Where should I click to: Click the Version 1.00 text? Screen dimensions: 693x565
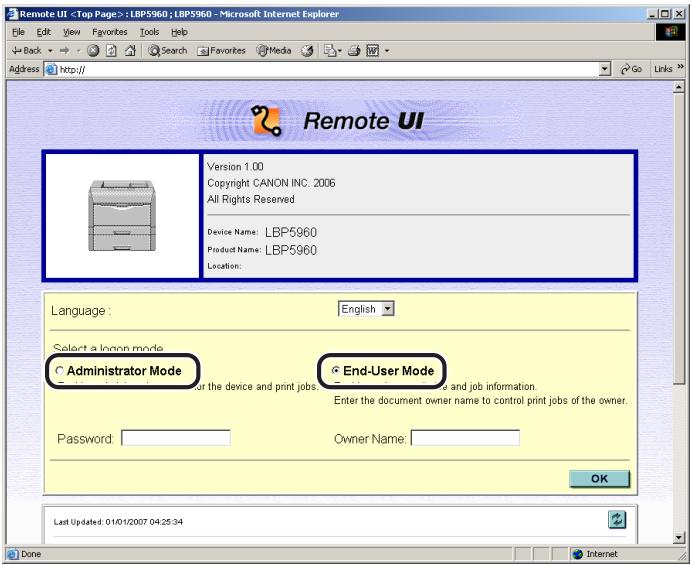235,167
